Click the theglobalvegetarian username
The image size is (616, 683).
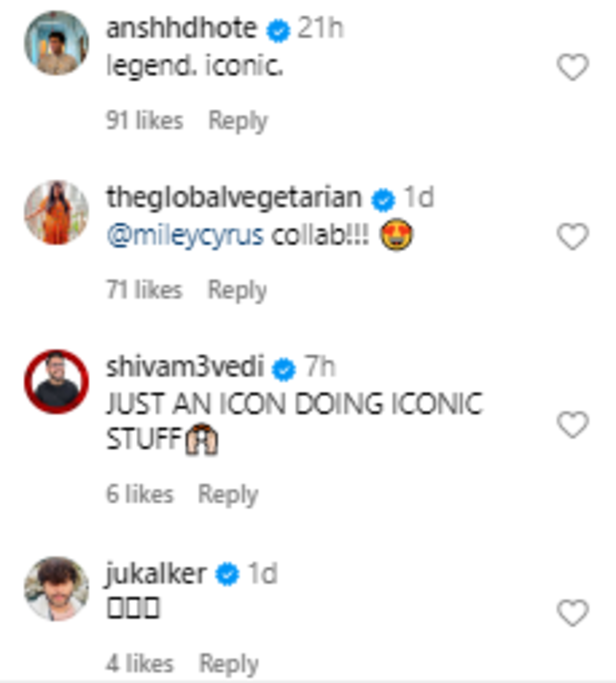pos(237,198)
